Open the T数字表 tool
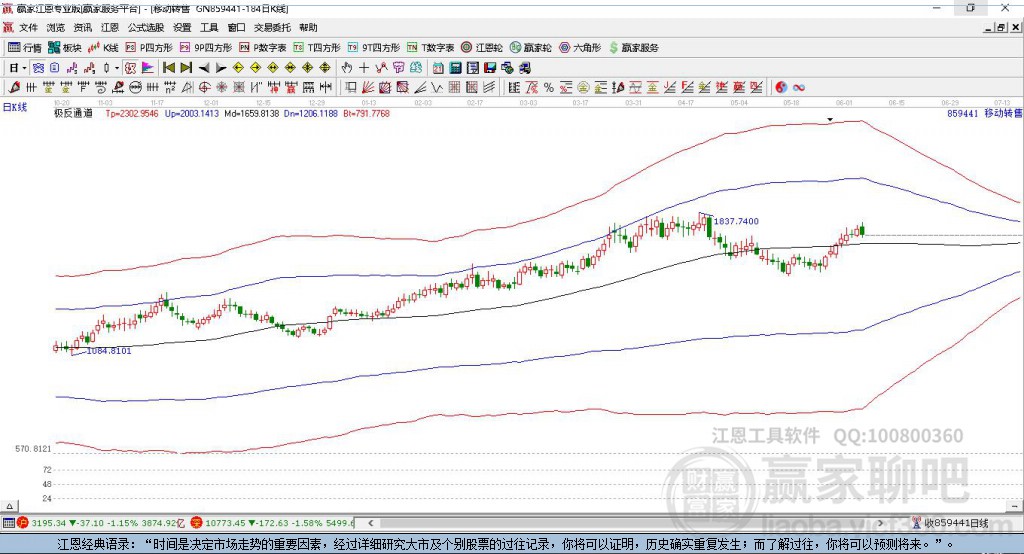This screenshot has height=554, width=1024. (430, 48)
